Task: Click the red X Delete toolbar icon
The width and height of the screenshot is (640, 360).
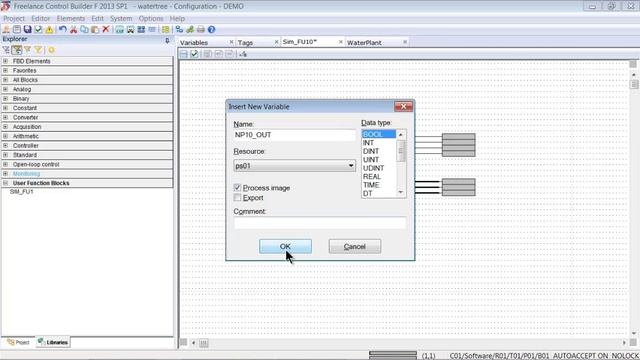Action: point(106,29)
